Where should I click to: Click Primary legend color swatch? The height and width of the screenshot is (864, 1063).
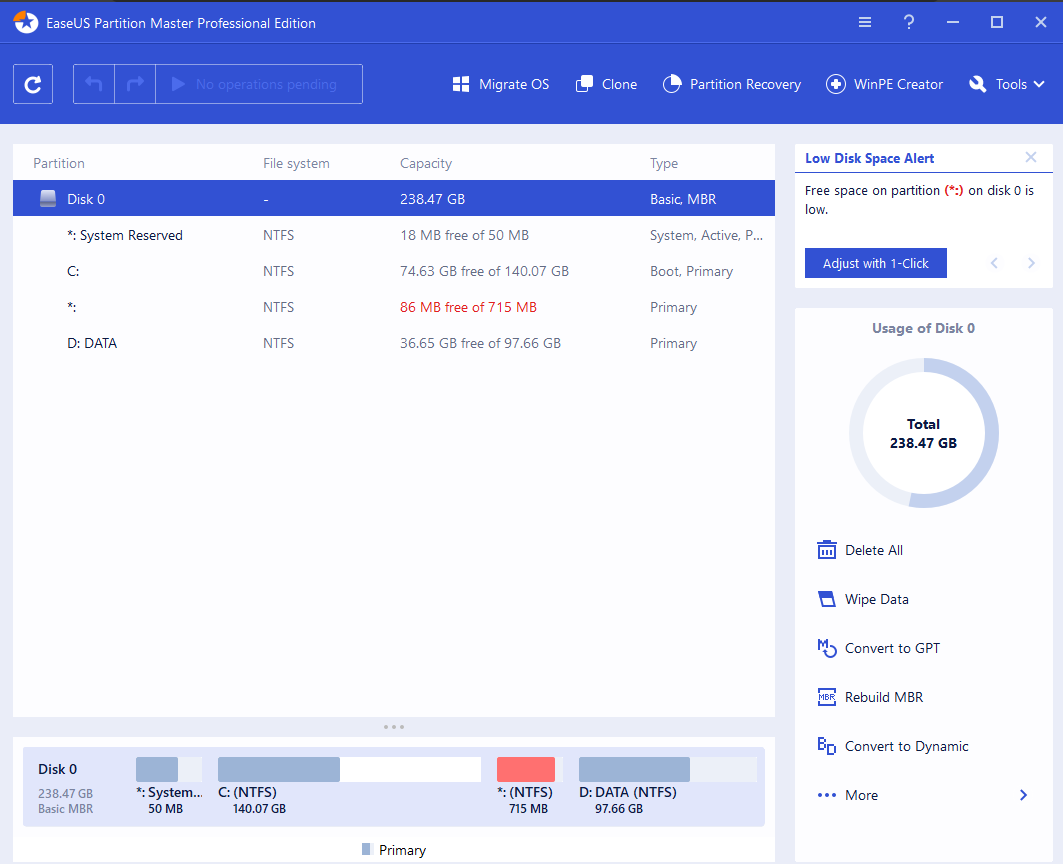click(x=367, y=849)
